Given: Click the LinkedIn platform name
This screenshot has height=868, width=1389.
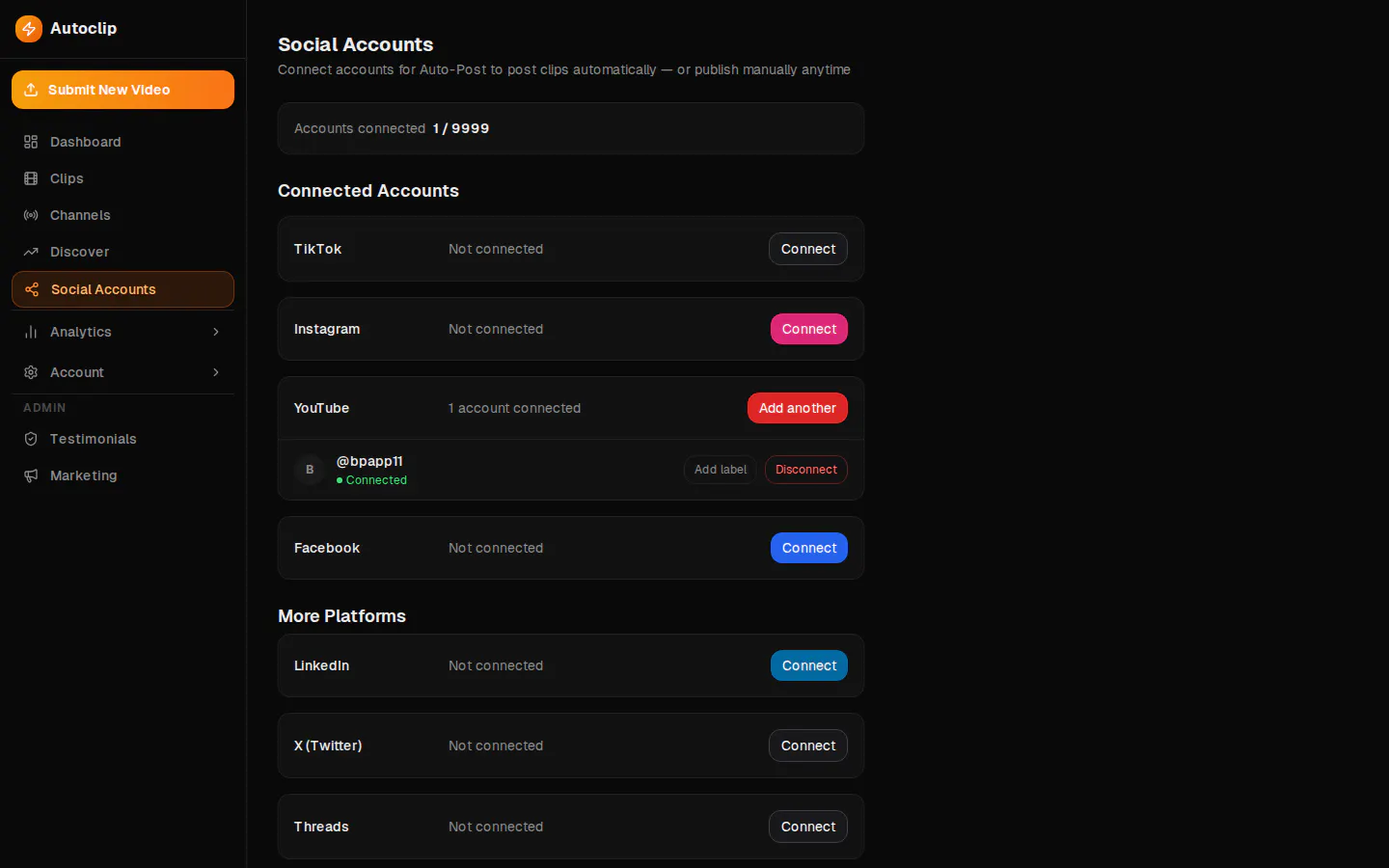Looking at the screenshot, I should click(x=321, y=665).
